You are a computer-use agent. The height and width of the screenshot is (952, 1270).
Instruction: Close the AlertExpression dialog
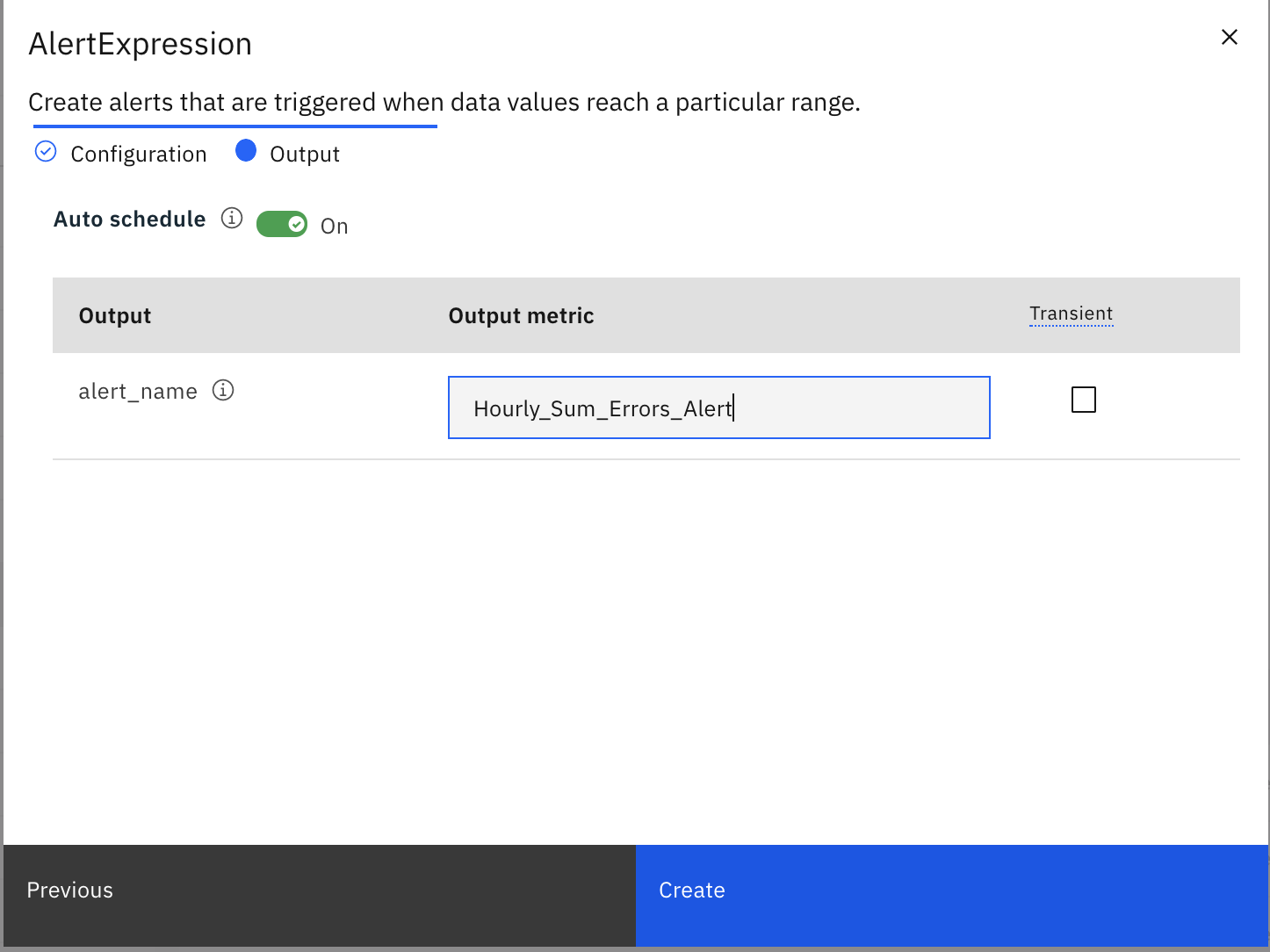[1229, 37]
